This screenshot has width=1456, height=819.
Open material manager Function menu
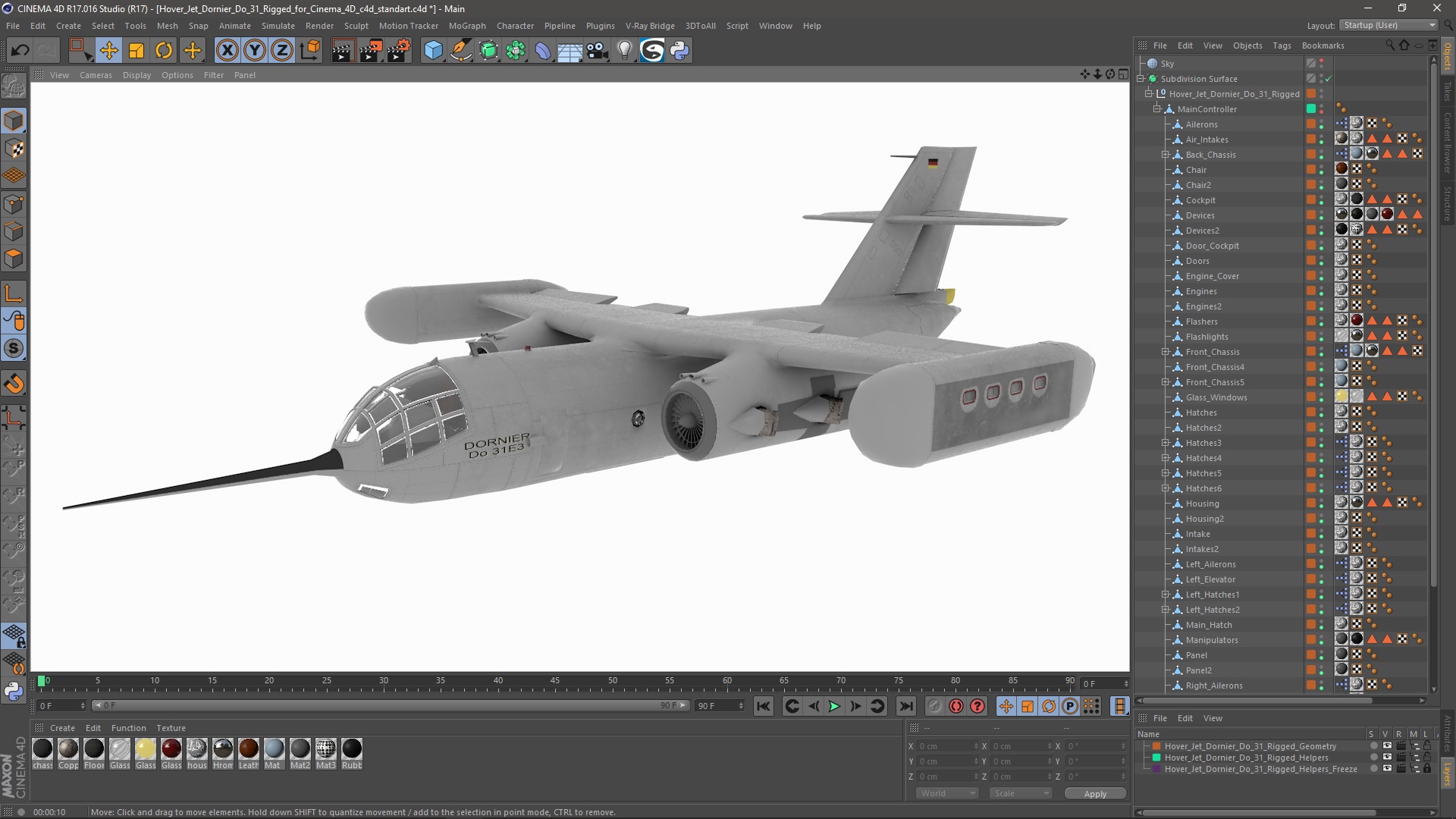(x=129, y=728)
